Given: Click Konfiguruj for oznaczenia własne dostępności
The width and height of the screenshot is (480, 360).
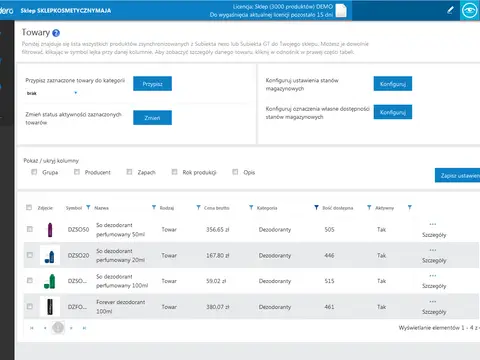Looking at the screenshot, I should pyautogui.click(x=393, y=112).
